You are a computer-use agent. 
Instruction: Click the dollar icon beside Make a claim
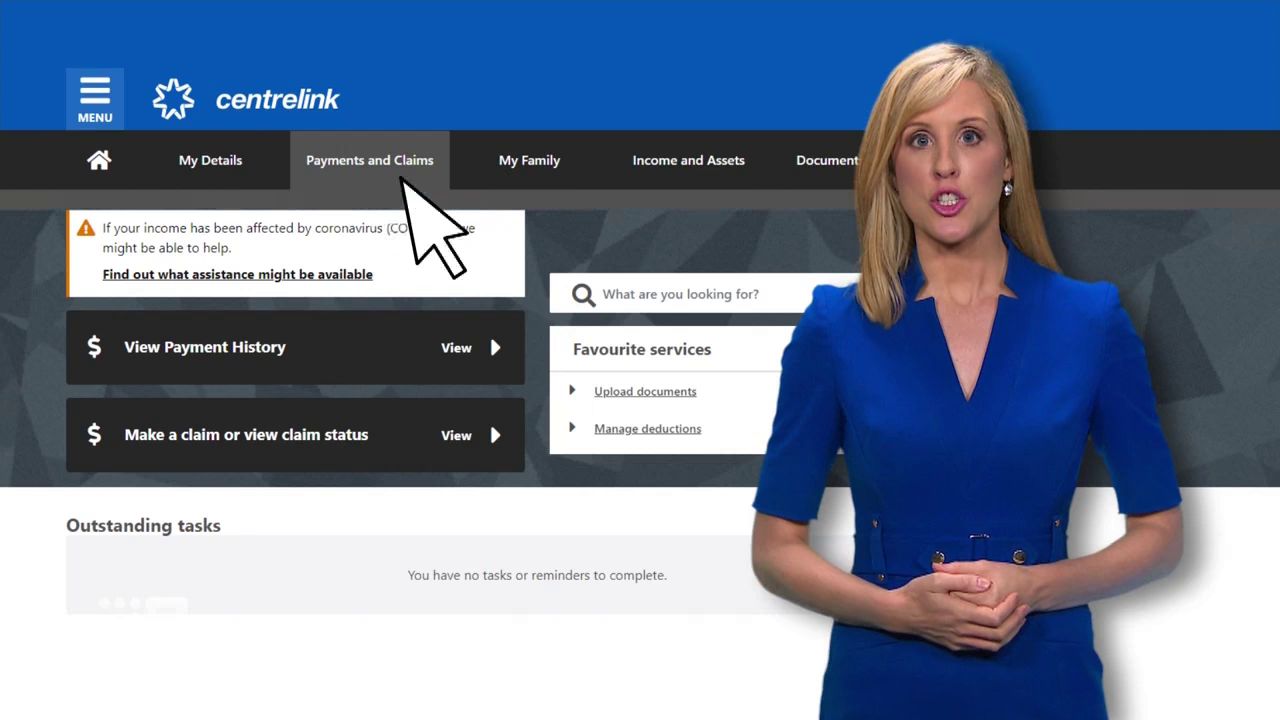pos(94,434)
